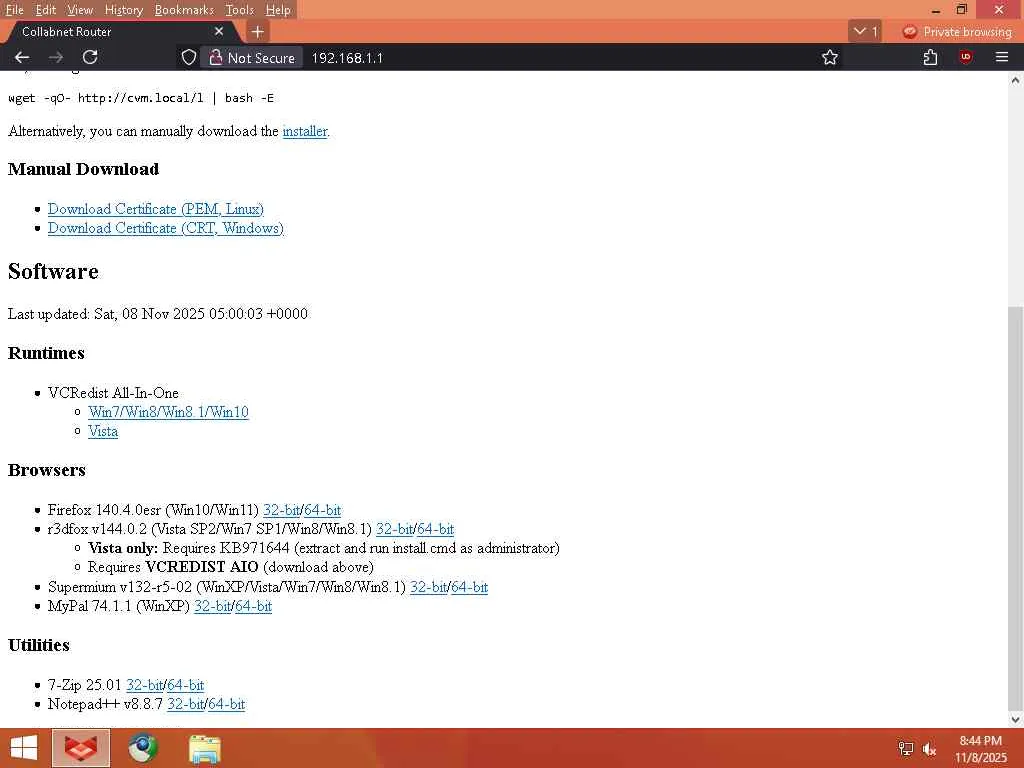Click the Vista only KB971644 note
This screenshot has height=768, width=1024.
click(x=324, y=548)
